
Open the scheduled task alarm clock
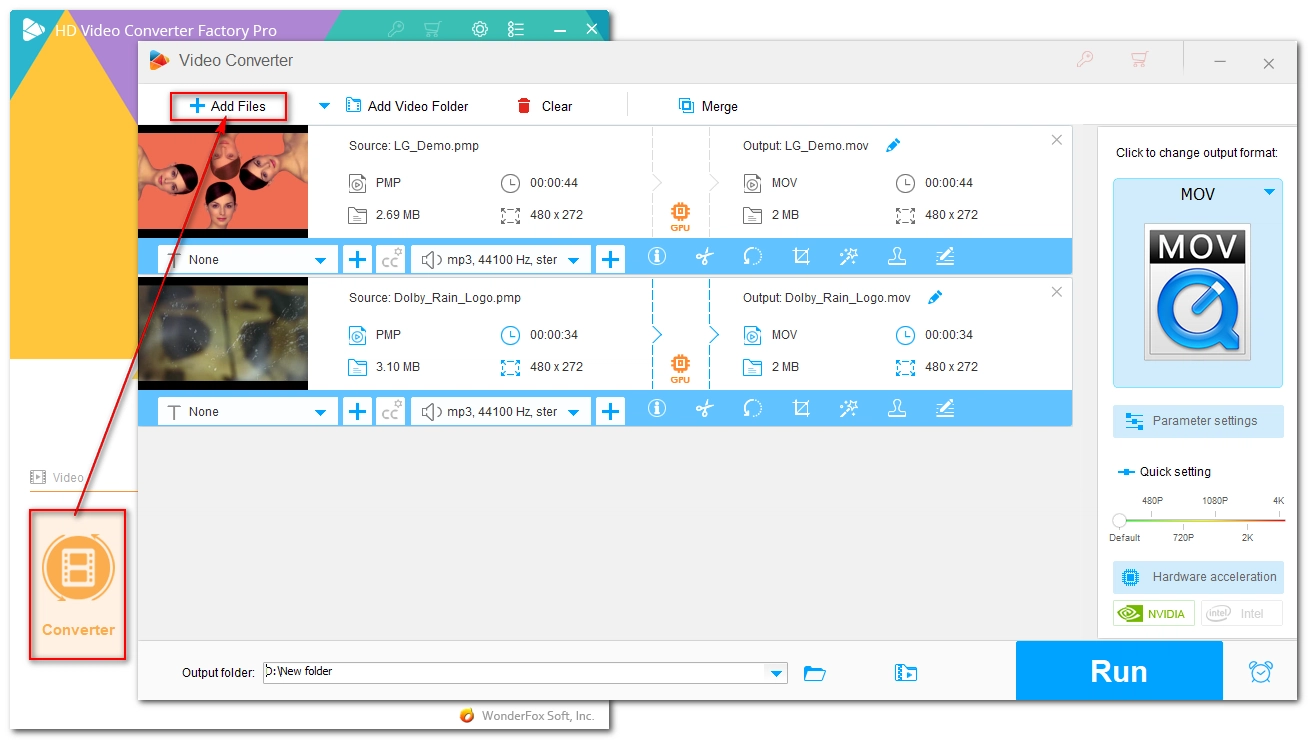tap(1261, 672)
